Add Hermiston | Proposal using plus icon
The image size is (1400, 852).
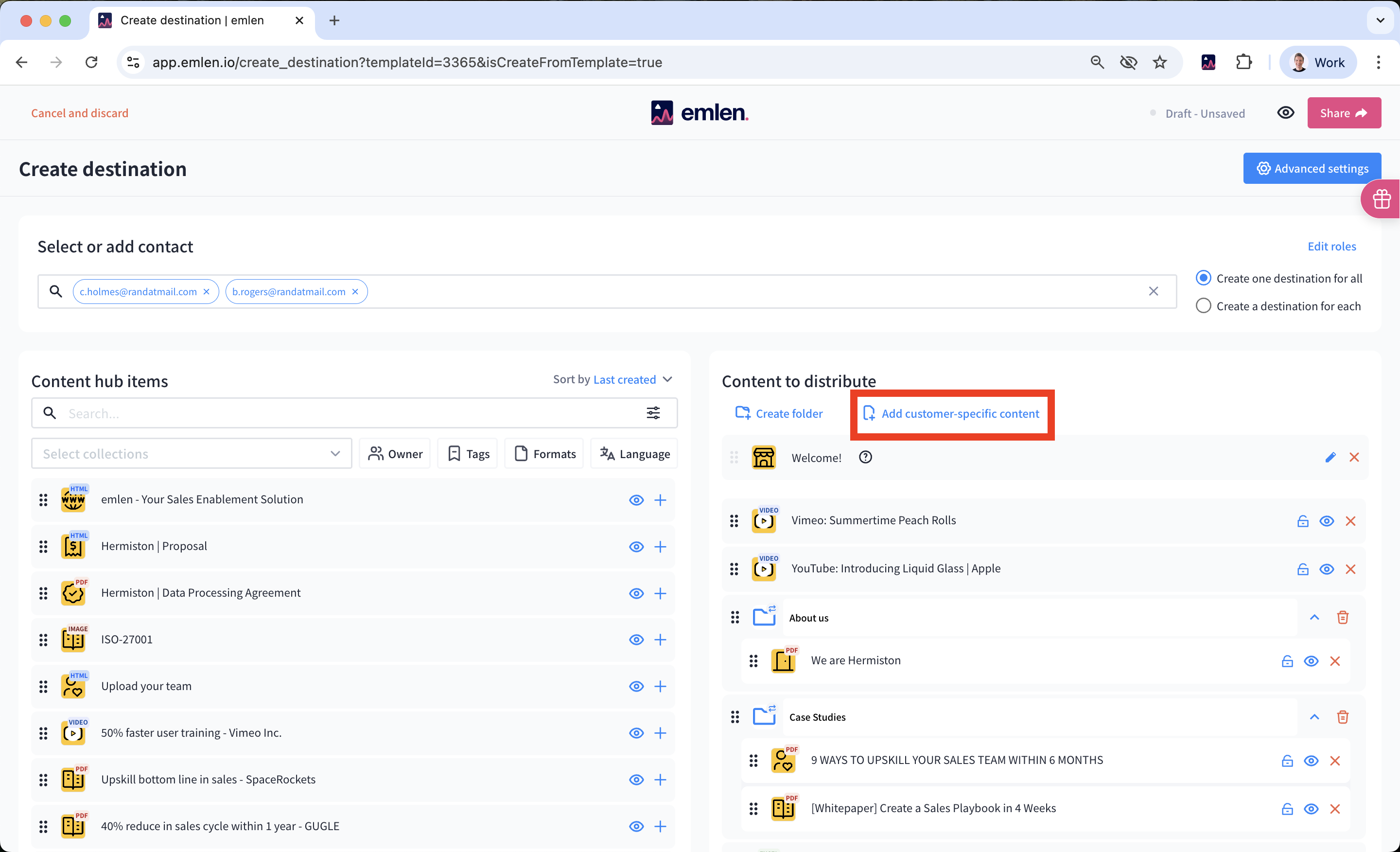[660, 547]
